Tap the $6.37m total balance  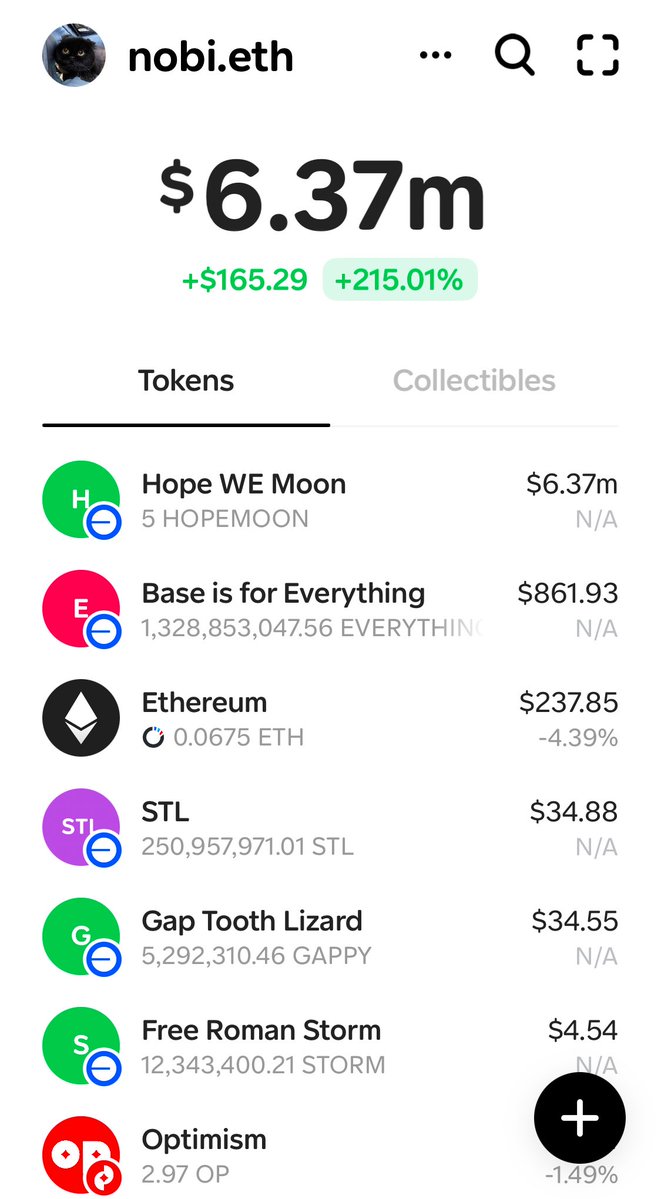322,195
